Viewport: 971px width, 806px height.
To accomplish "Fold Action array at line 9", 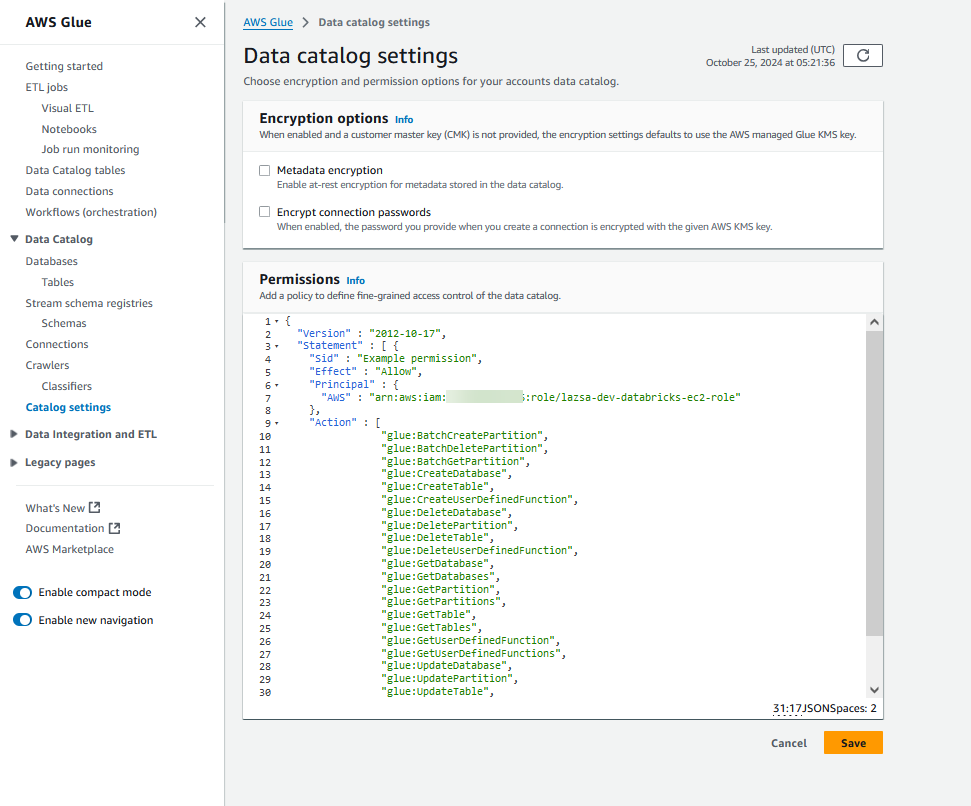I will pos(277,423).
